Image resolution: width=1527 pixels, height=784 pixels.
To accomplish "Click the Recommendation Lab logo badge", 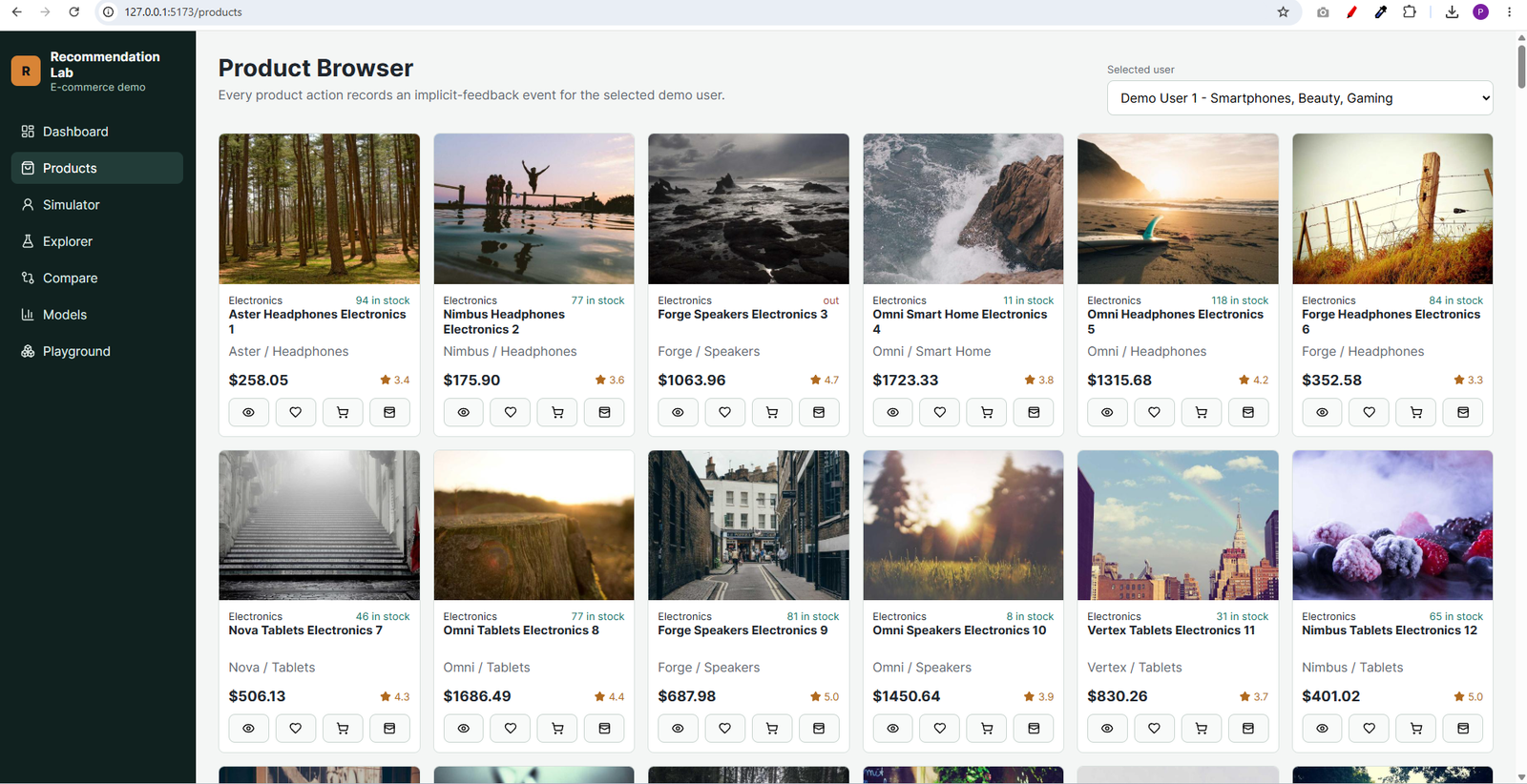I will tap(26, 72).
